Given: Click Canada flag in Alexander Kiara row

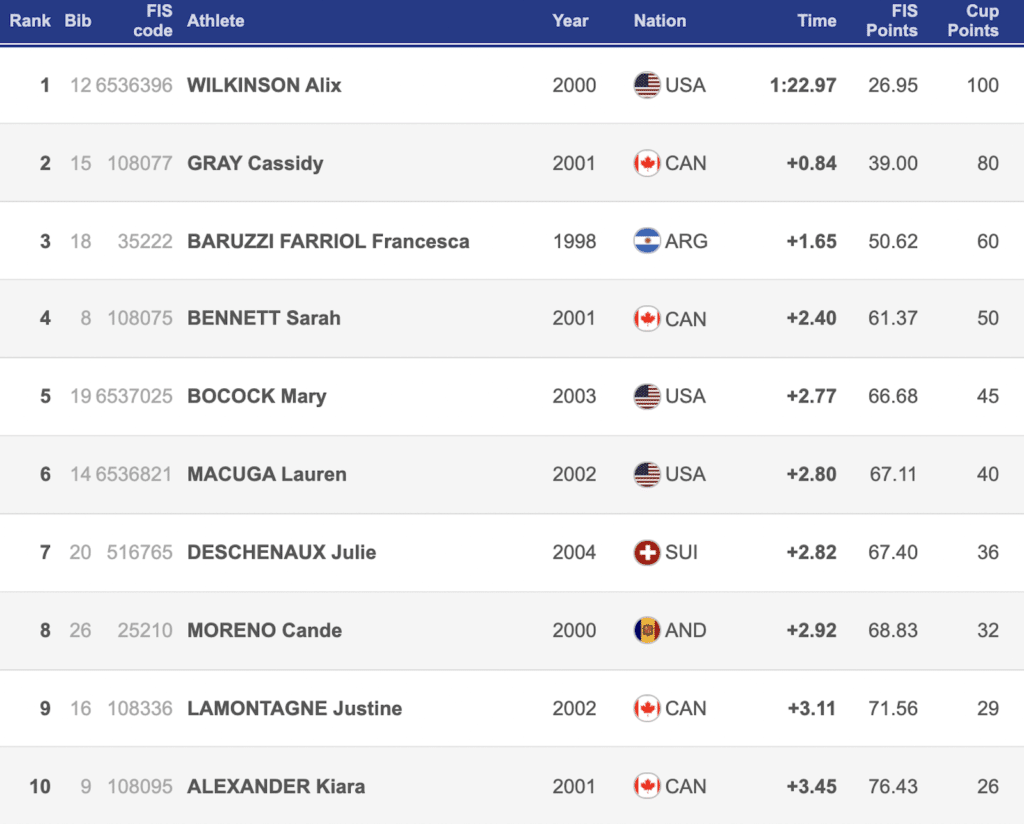Looking at the screenshot, I should click(x=647, y=786).
